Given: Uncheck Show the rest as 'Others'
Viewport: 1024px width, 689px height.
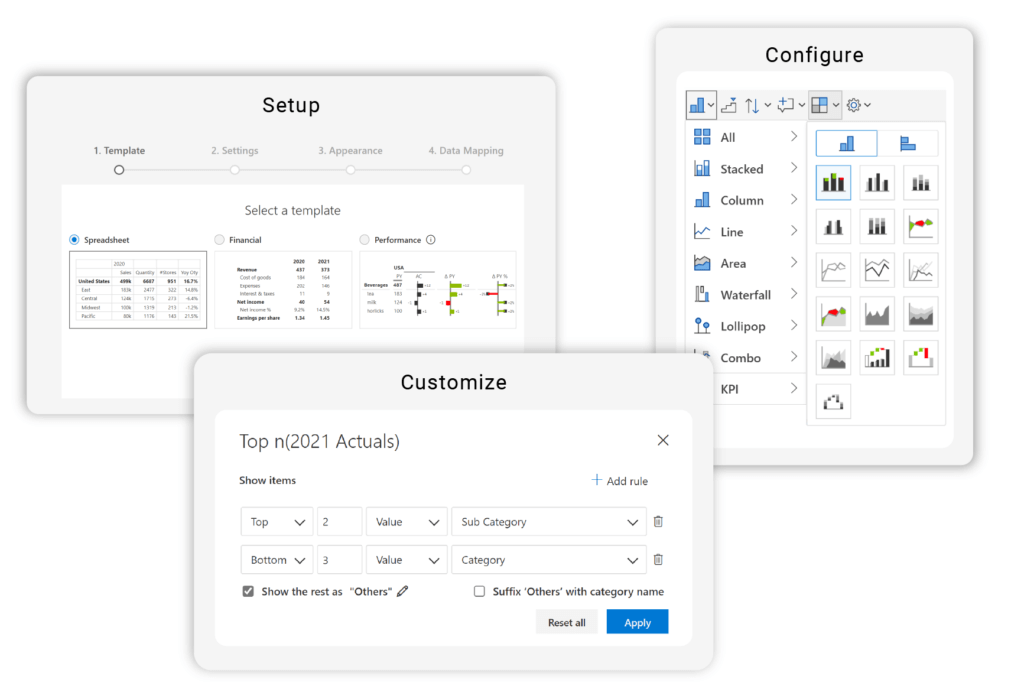Looking at the screenshot, I should click(247, 591).
